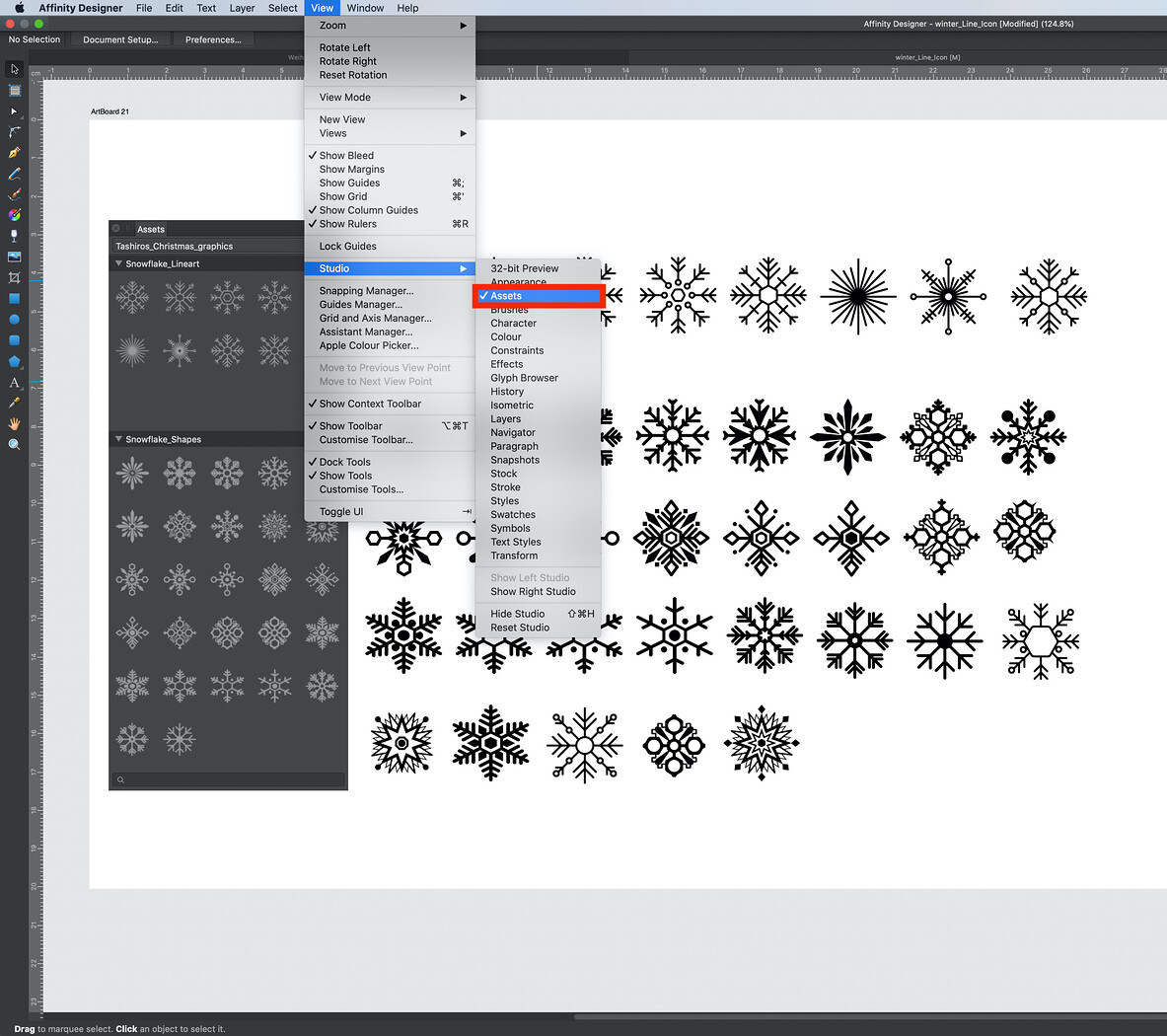Image resolution: width=1167 pixels, height=1036 pixels.
Task: Select the View hand tool
Action: (14, 423)
